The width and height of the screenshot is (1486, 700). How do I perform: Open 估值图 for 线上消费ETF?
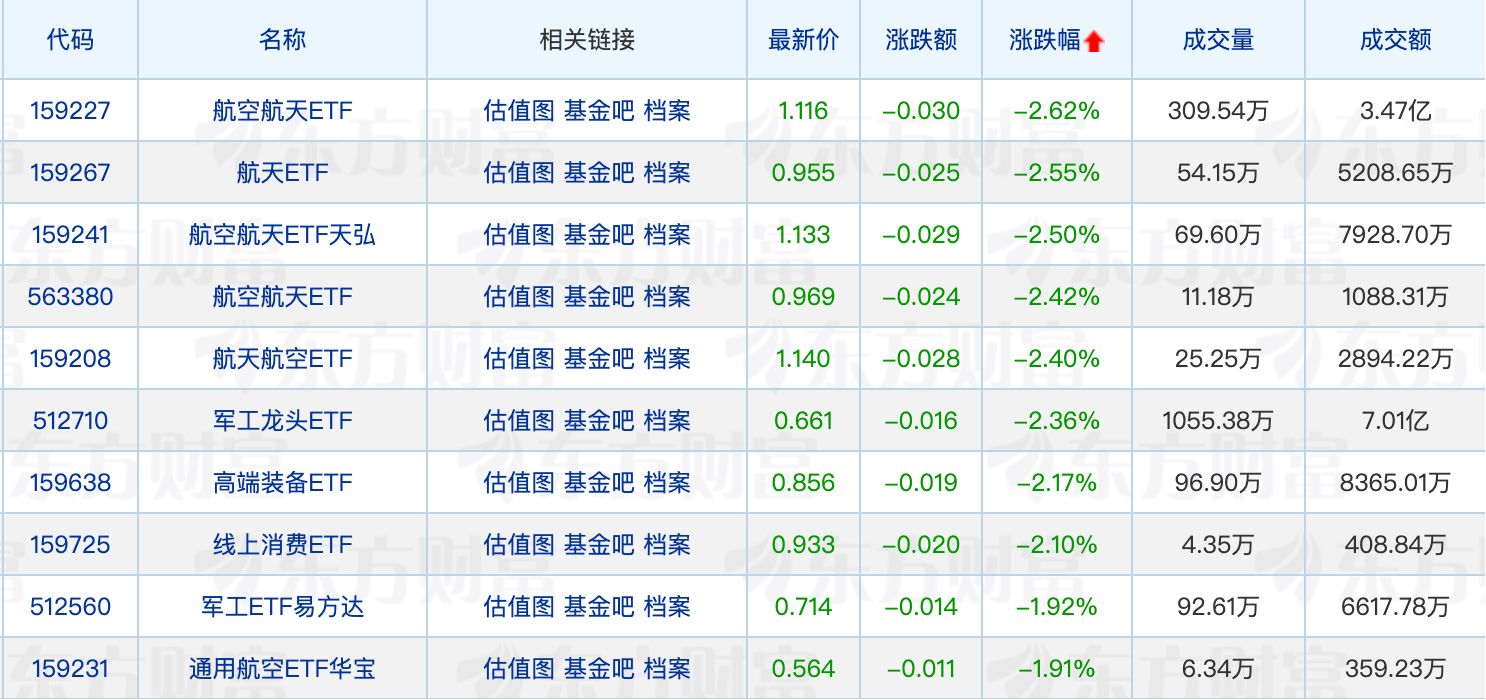[518, 545]
